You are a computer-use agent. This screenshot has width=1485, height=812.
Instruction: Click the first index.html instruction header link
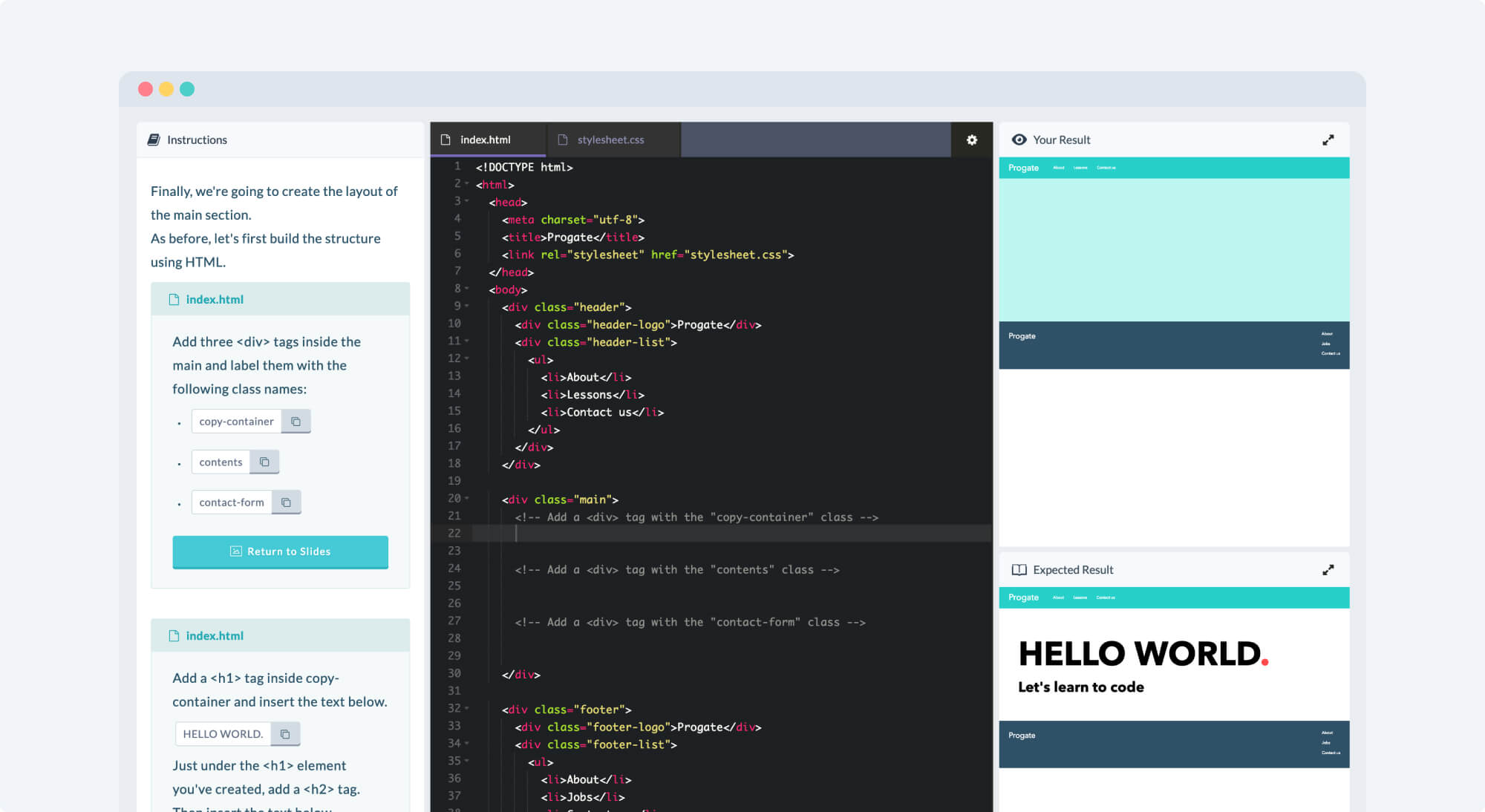214,299
